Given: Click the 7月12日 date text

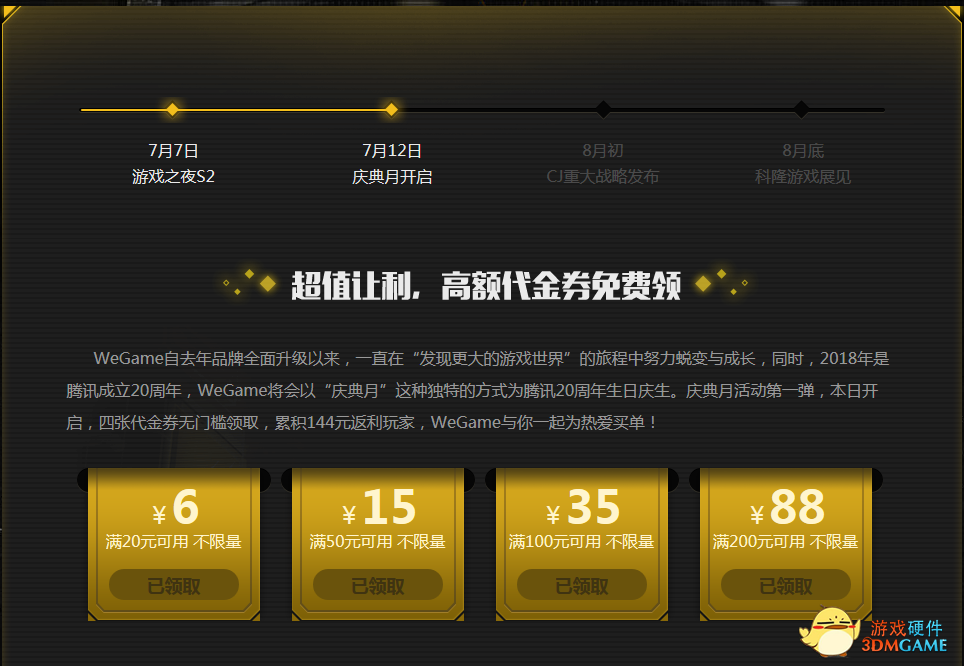Looking at the screenshot, I should point(392,151).
